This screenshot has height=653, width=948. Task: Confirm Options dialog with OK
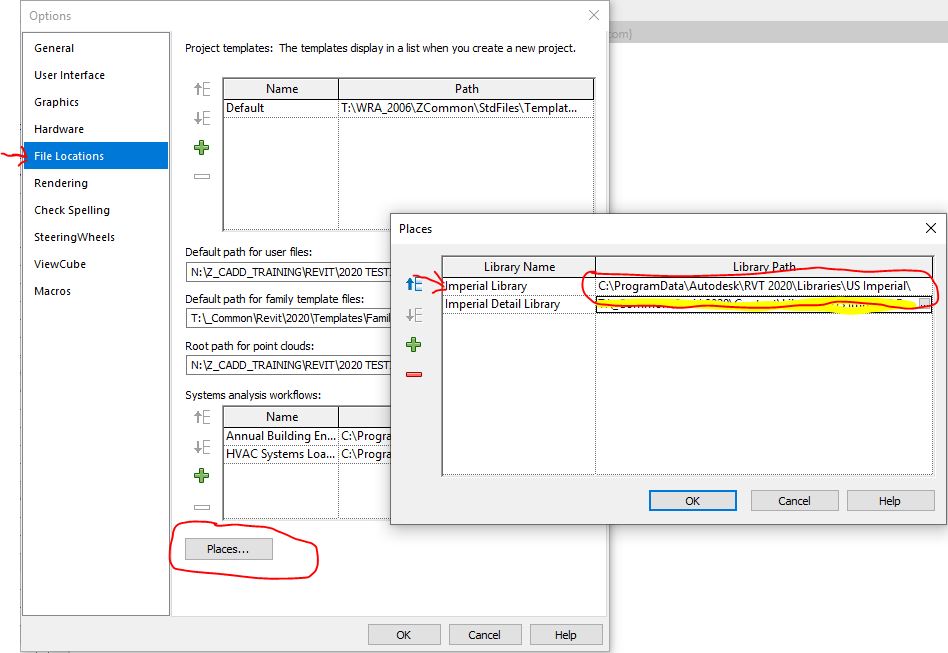pyautogui.click(x=404, y=635)
